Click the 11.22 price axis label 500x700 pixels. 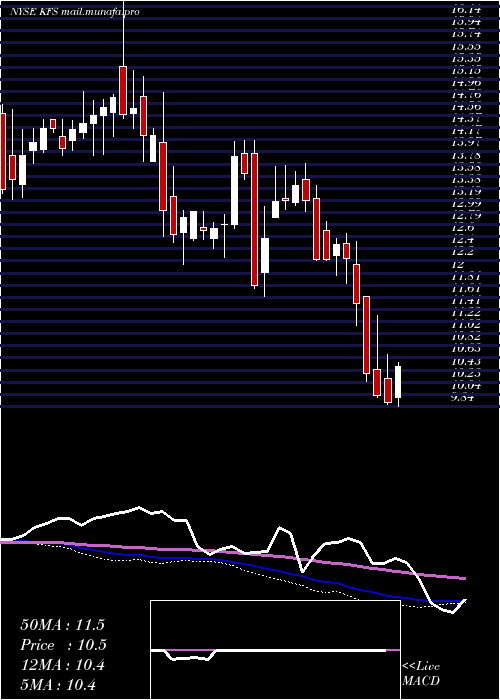coord(467,312)
